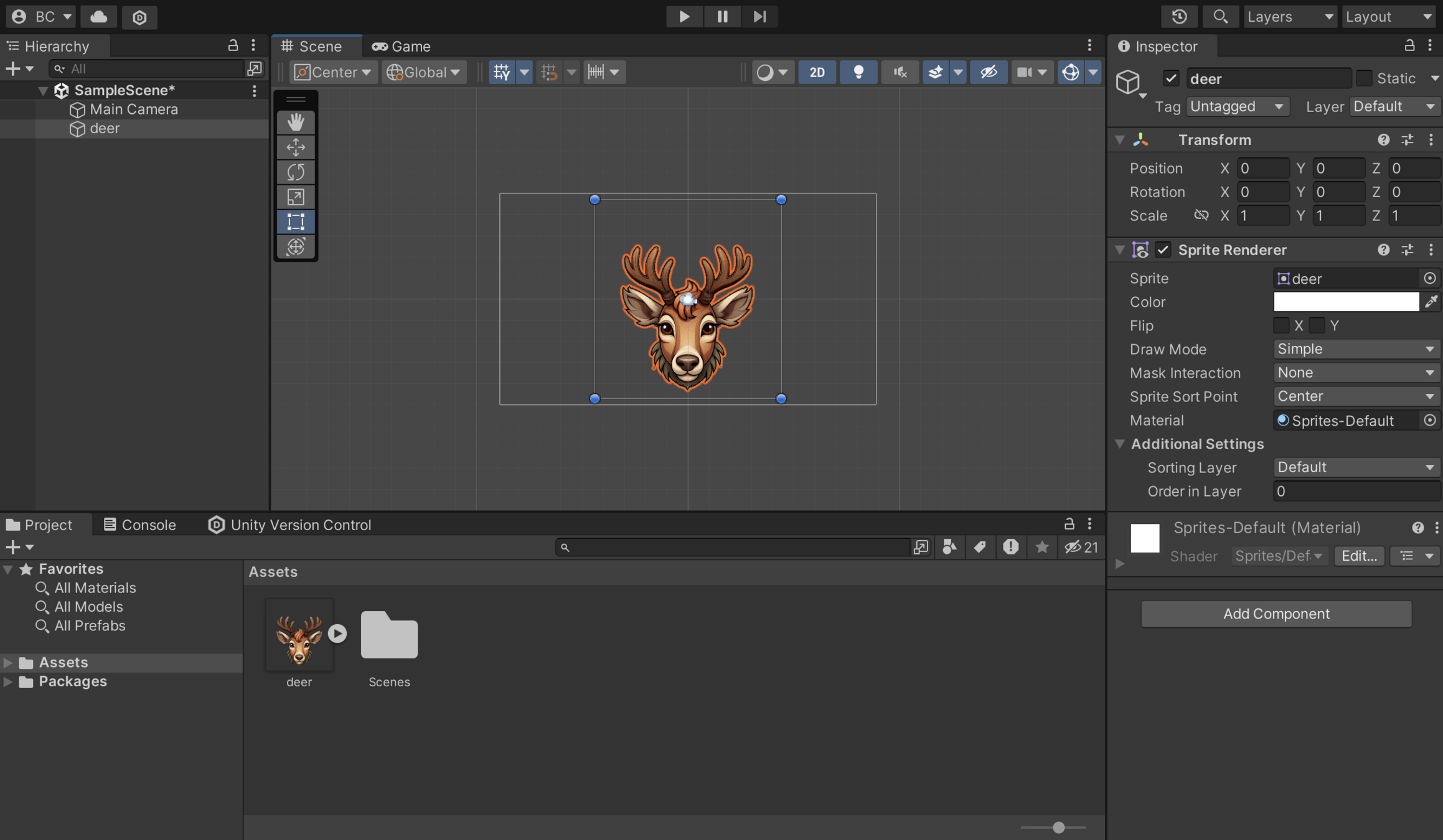Select the Rotate tool
Viewport: 1443px width, 840px height.
click(296, 172)
